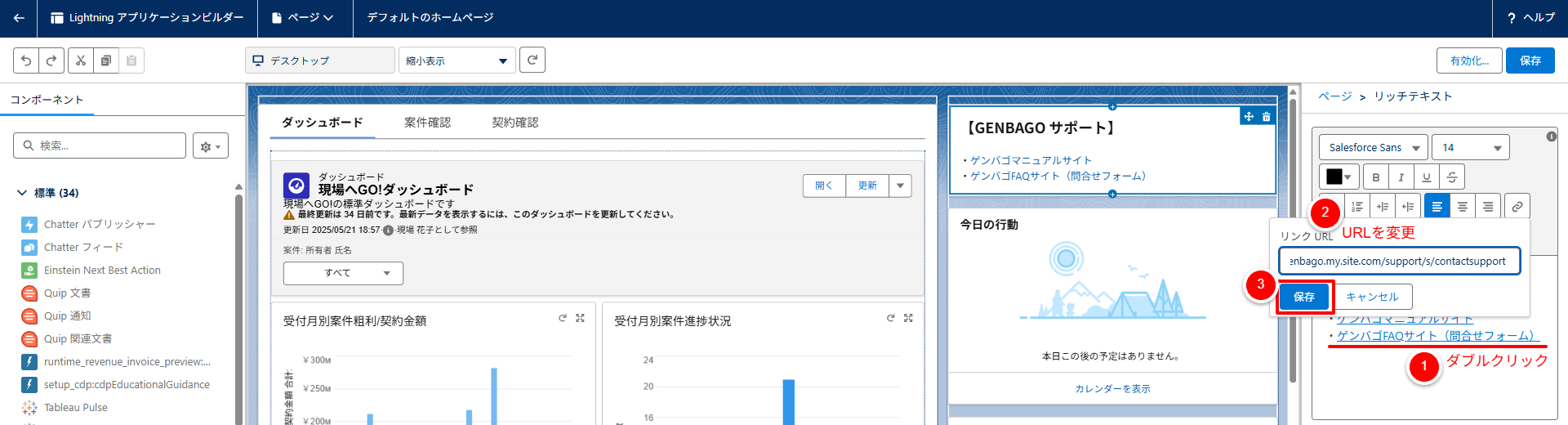Increase text indent

[1383, 207]
